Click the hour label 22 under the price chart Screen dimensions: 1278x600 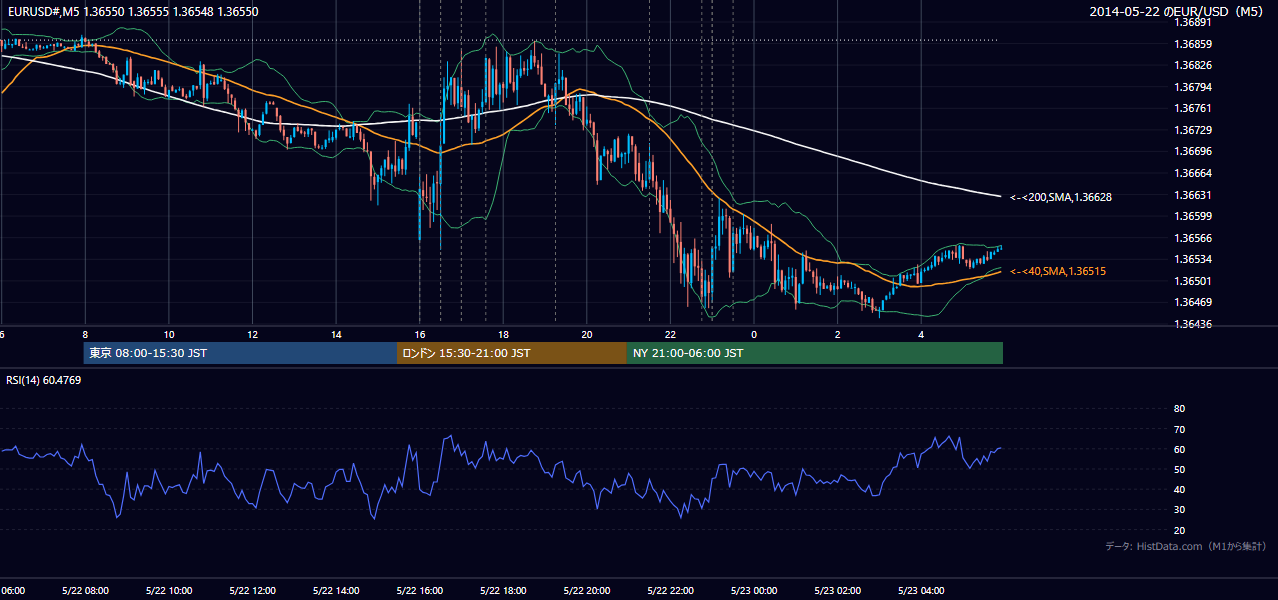tap(670, 334)
